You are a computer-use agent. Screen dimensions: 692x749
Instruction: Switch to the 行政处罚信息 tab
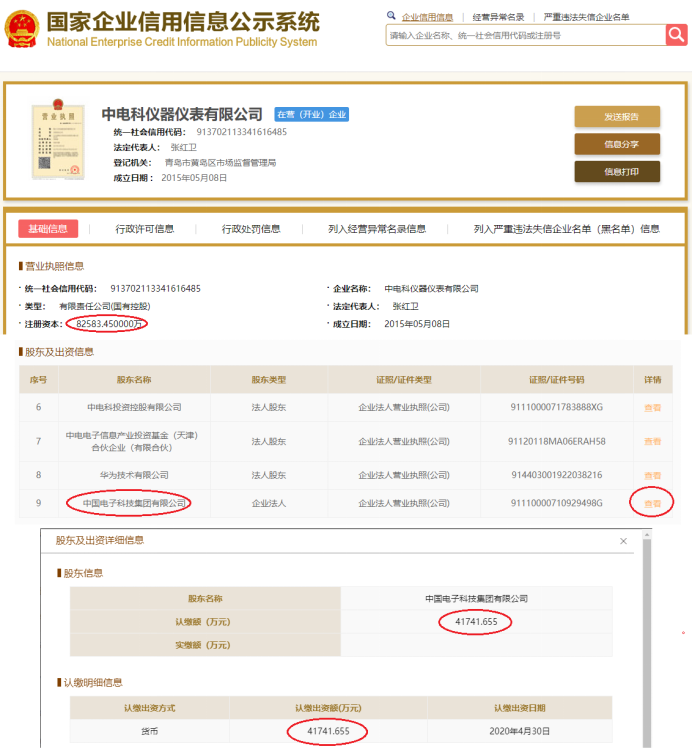click(251, 229)
